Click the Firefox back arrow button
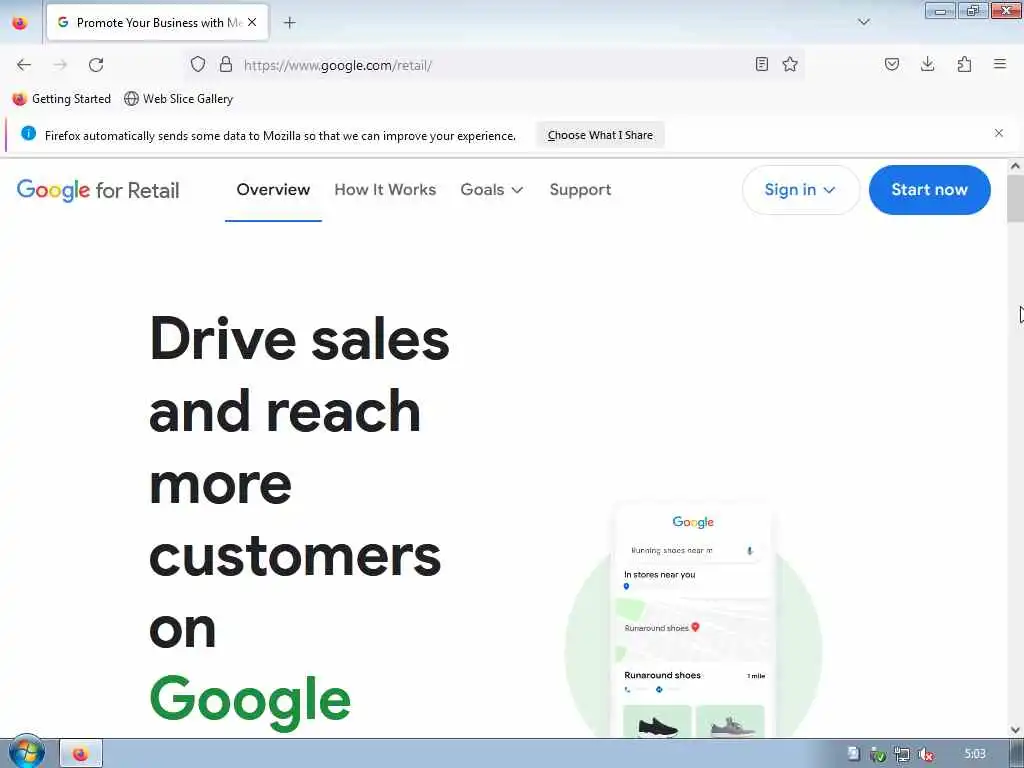Screen dimensions: 1024x768 click(x=24, y=65)
